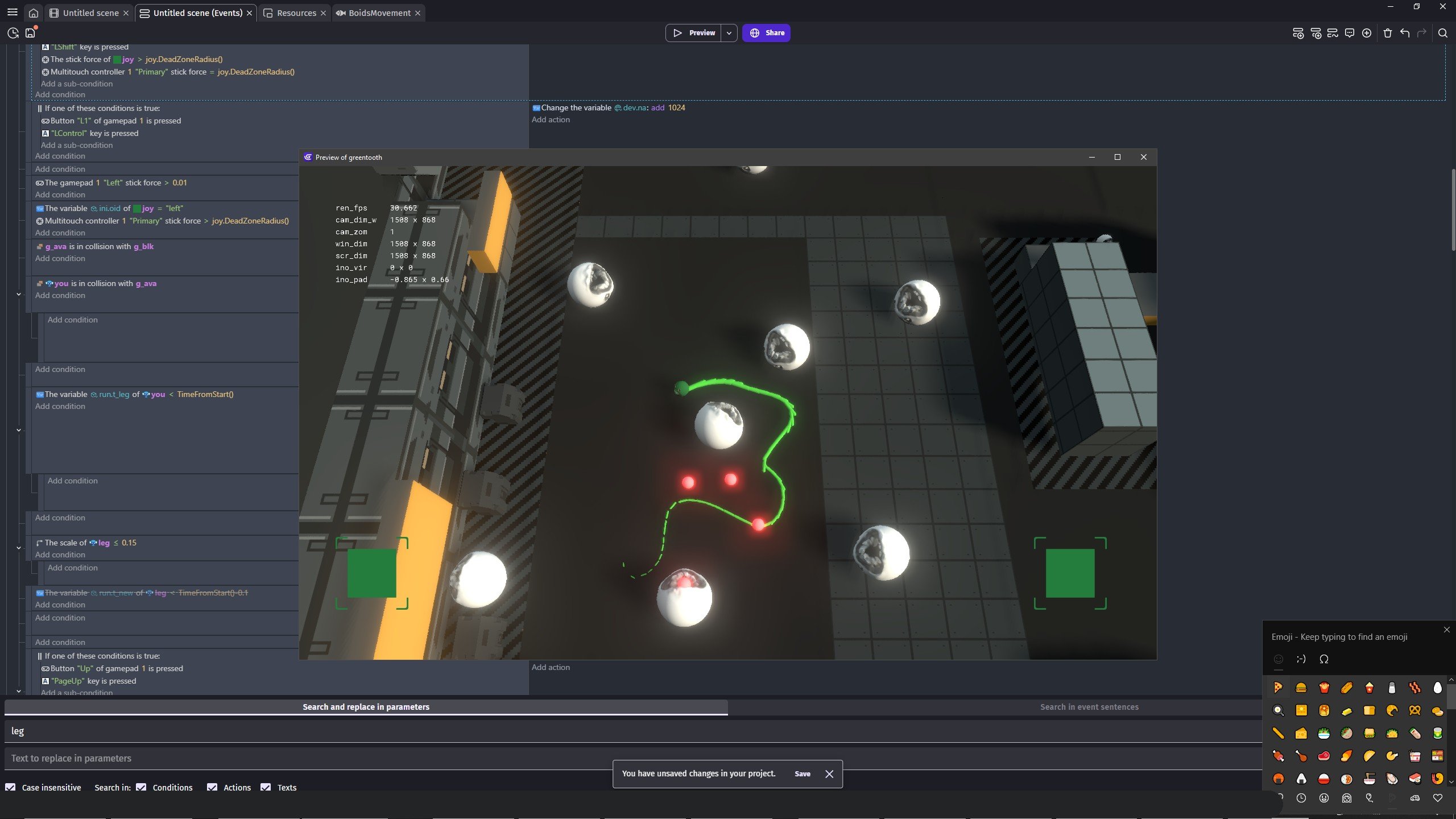1456x819 pixels.
Task: Add a new empty event
Action: tap(1298, 33)
